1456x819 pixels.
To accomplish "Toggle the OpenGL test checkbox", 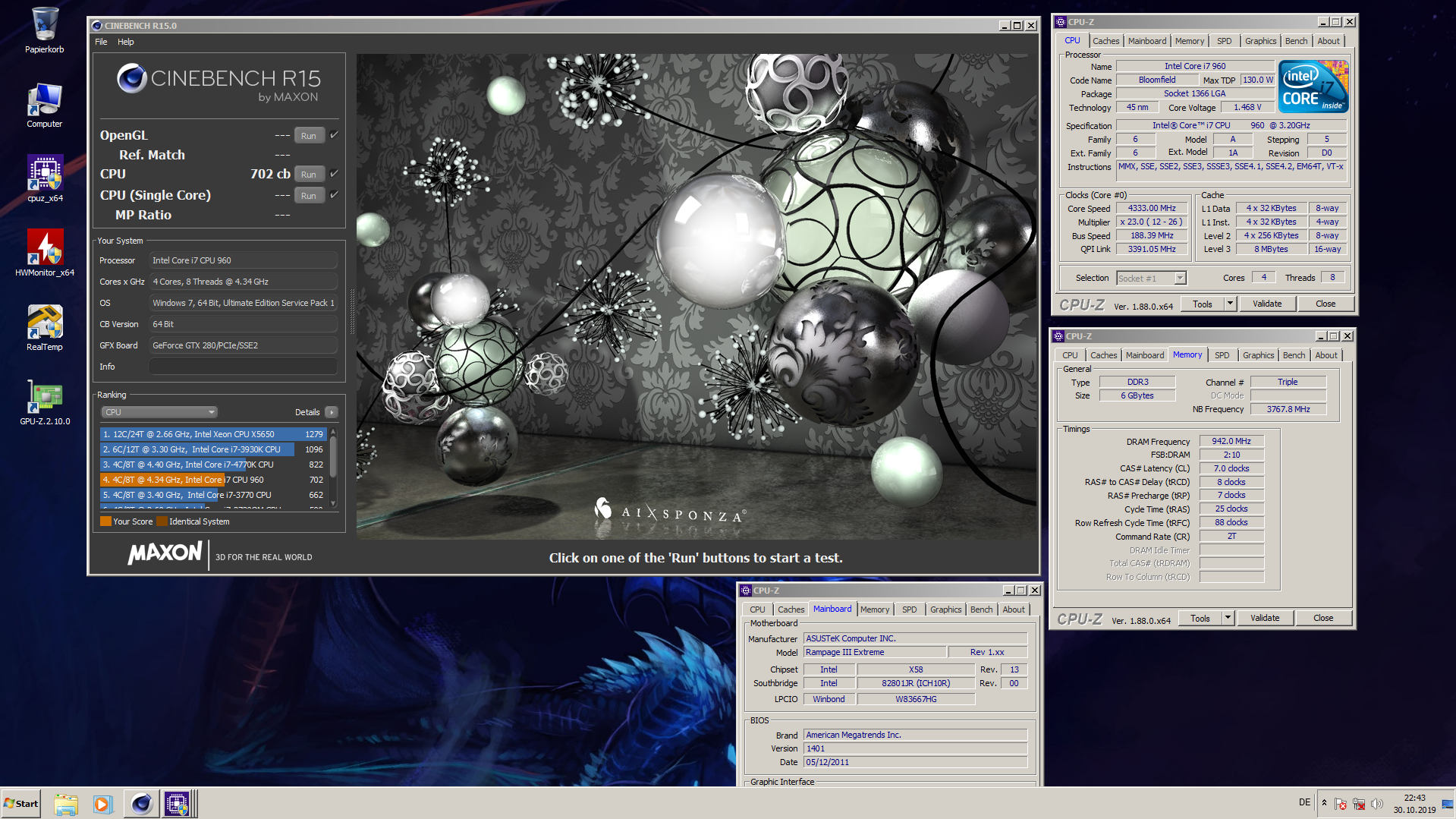I will (334, 135).
